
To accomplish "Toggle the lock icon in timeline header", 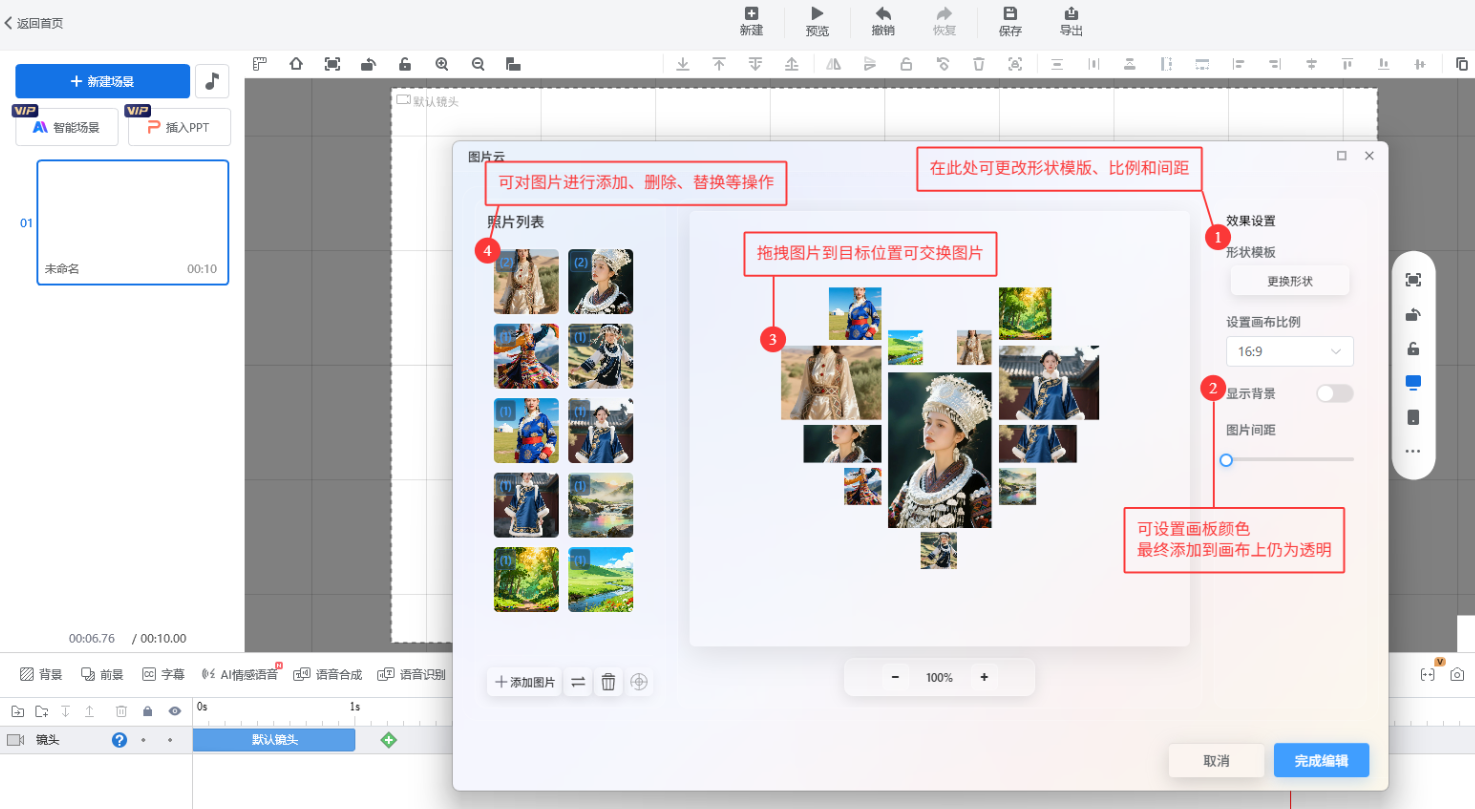I will 148,711.
